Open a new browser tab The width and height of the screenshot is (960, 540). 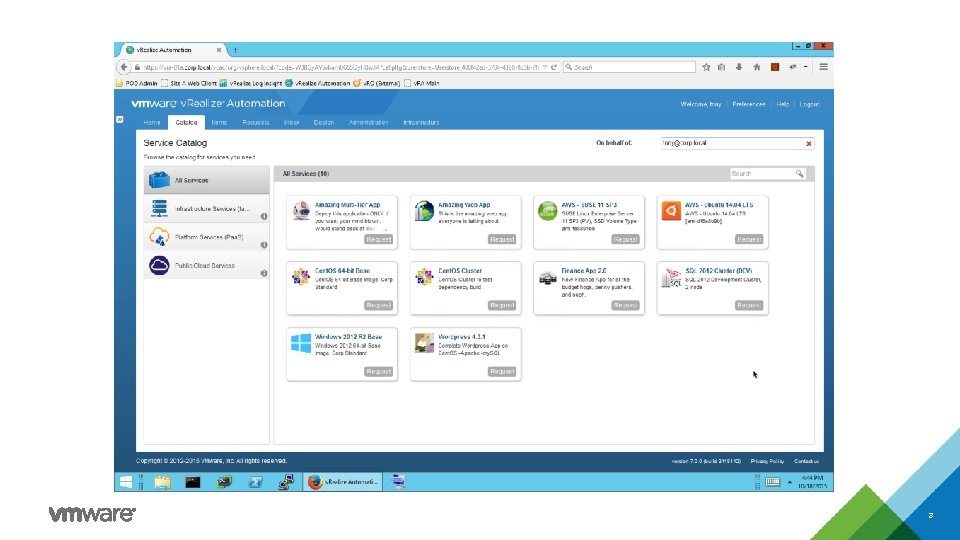[235, 50]
